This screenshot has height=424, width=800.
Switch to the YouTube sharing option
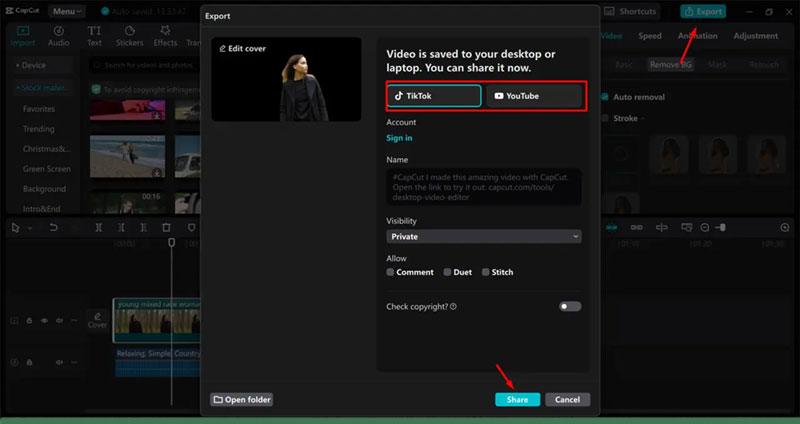click(533, 96)
